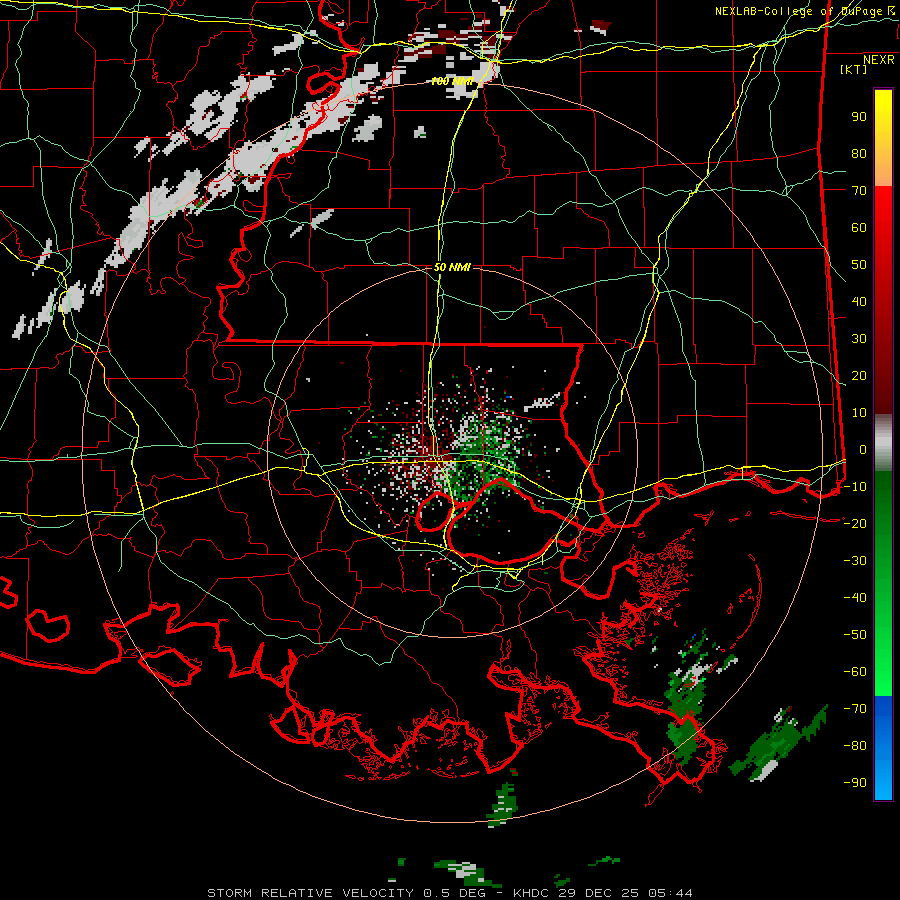Image resolution: width=900 pixels, height=900 pixels.
Task: Click the -50 value on the velocity scale
Action: 855,635
